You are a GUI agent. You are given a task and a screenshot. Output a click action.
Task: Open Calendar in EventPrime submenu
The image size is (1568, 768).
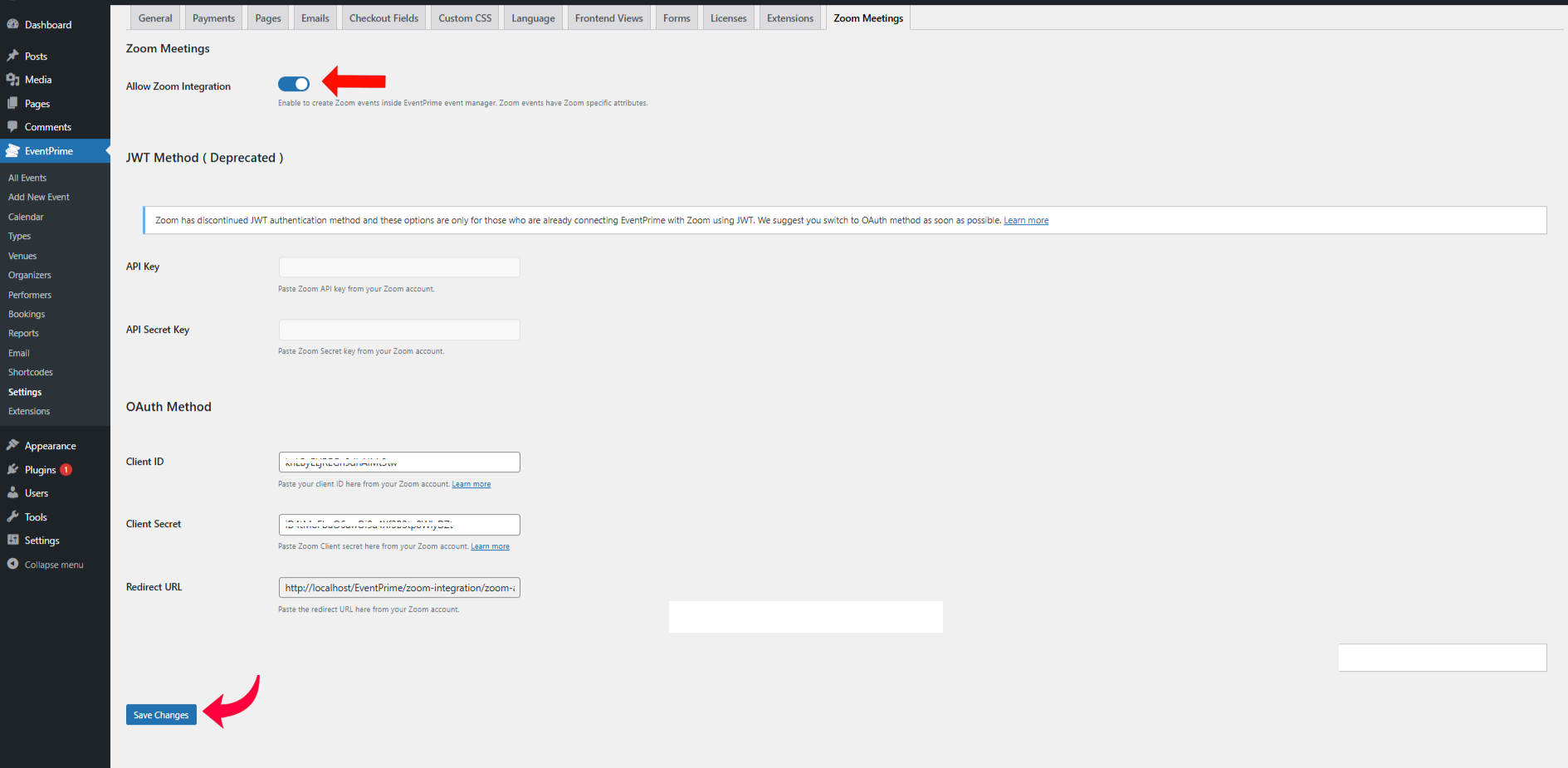(x=26, y=217)
